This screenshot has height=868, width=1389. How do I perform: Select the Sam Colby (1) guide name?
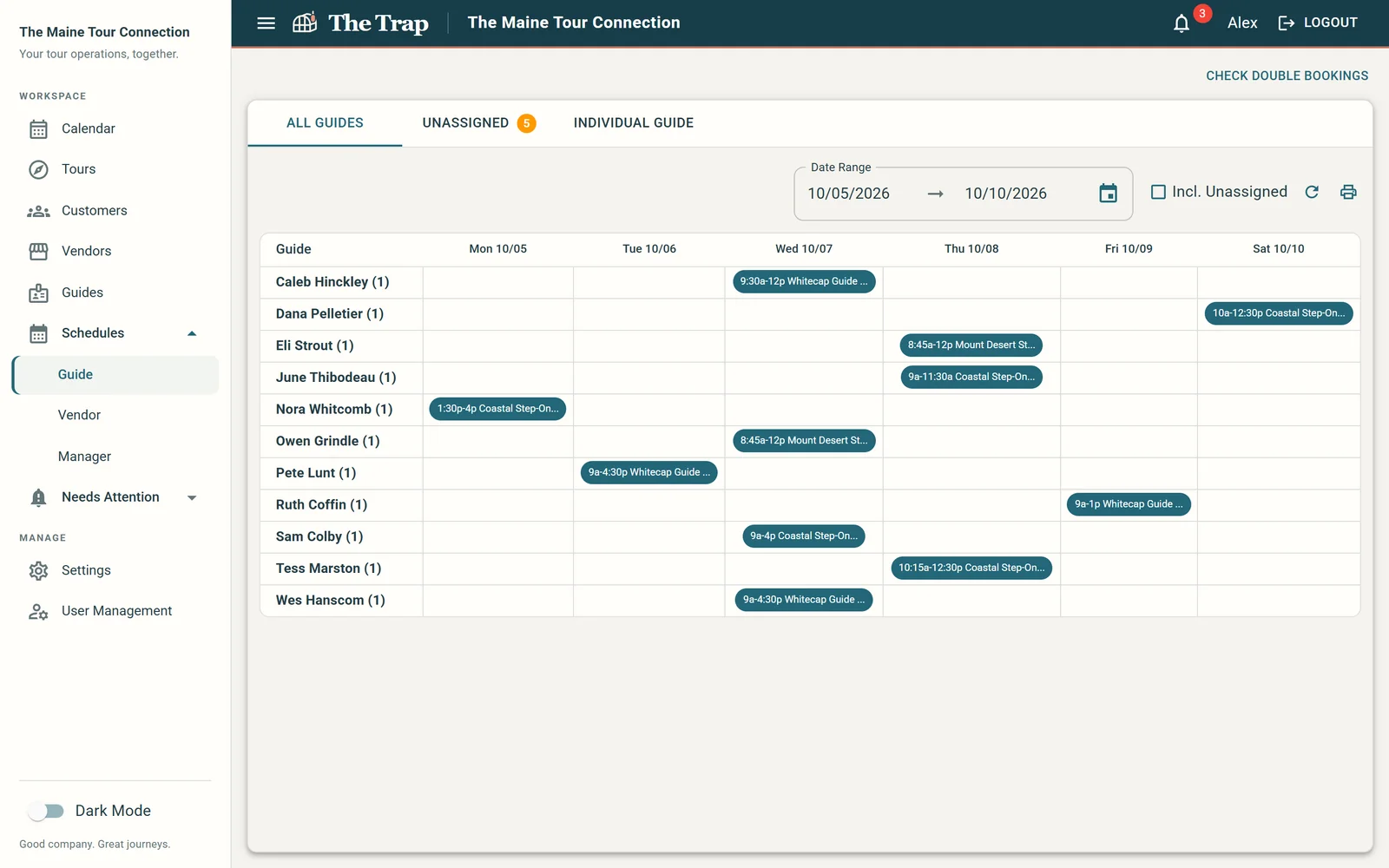(x=319, y=536)
